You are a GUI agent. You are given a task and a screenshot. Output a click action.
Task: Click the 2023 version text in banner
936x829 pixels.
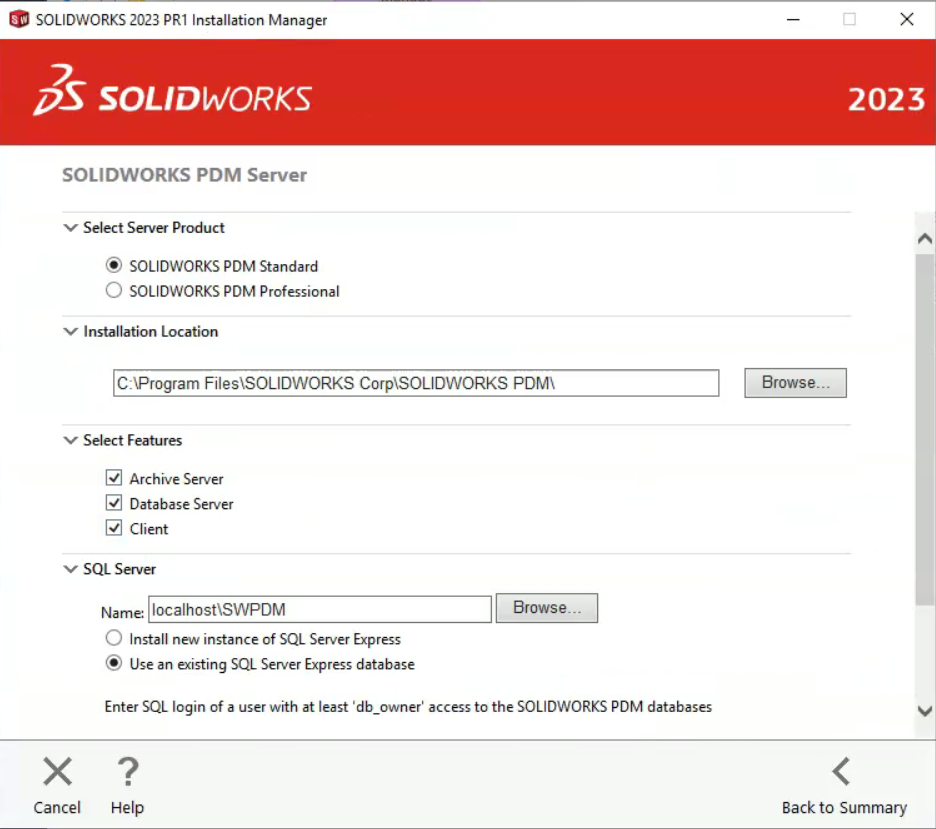click(x=886, y=99)
